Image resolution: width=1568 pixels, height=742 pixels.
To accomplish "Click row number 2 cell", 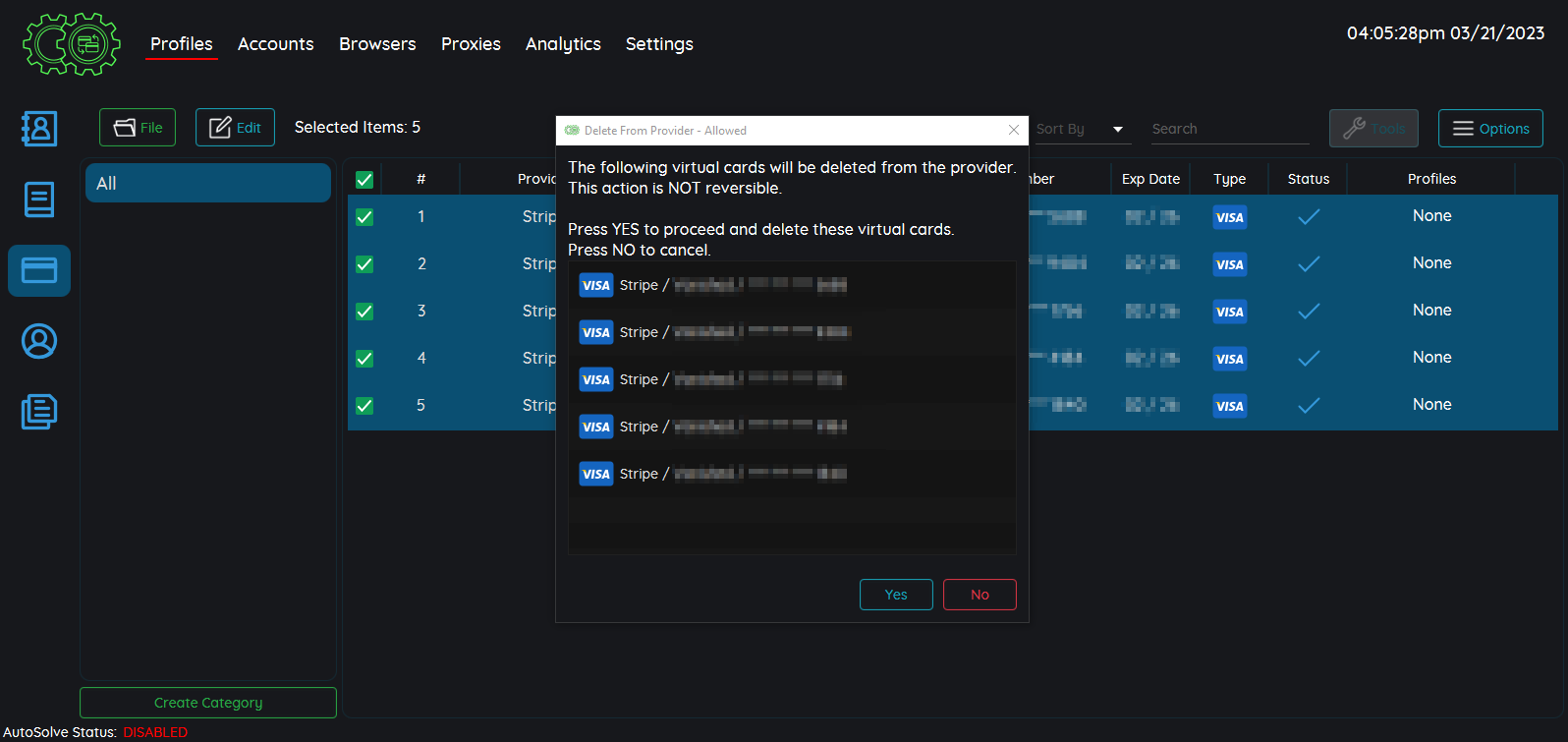I will click(x=421, y=263).
